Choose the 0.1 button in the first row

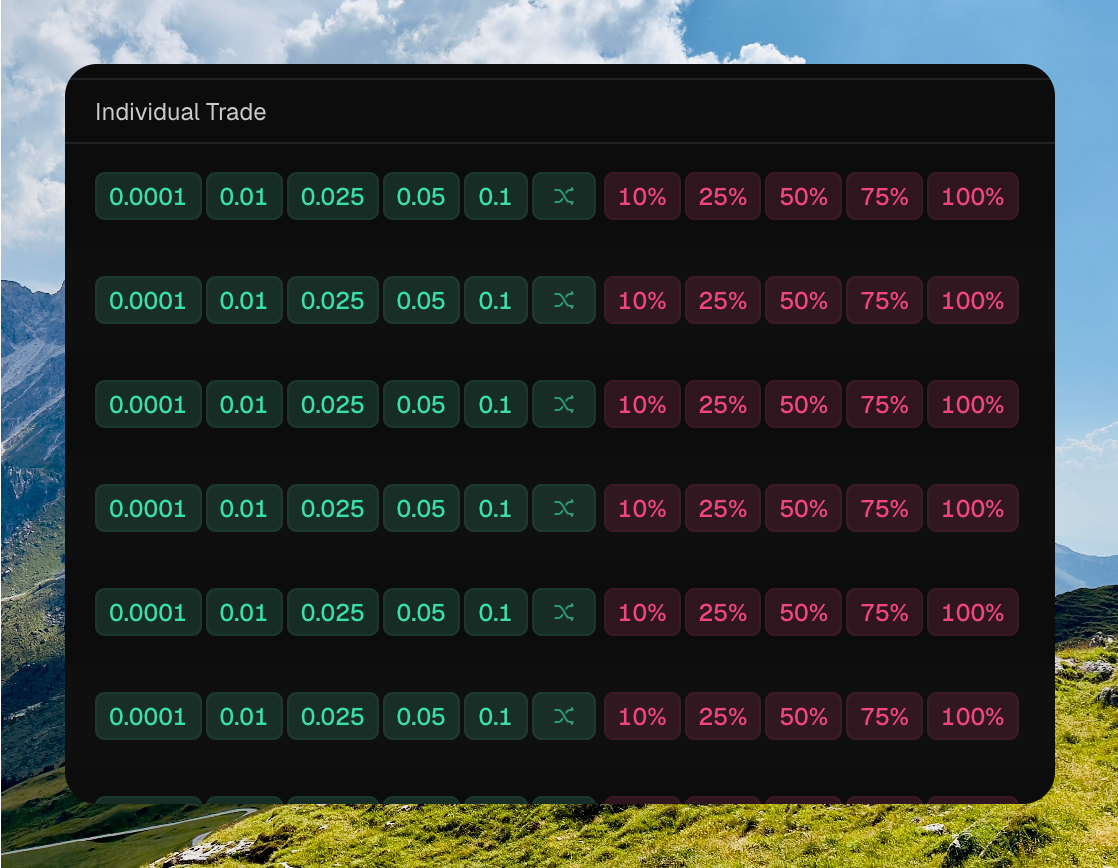coord(496,196)
